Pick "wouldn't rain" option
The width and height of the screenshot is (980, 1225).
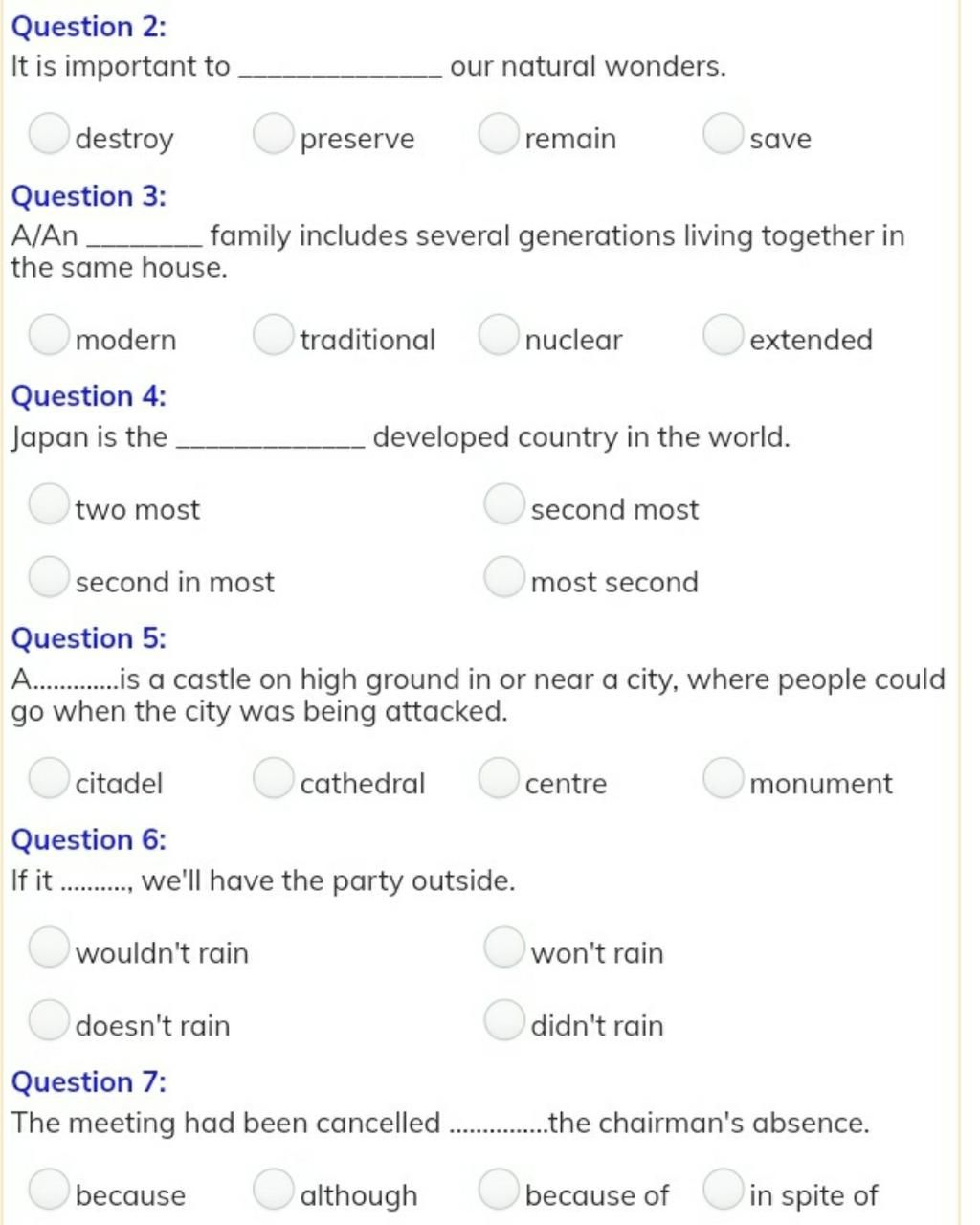click(48, 947)
